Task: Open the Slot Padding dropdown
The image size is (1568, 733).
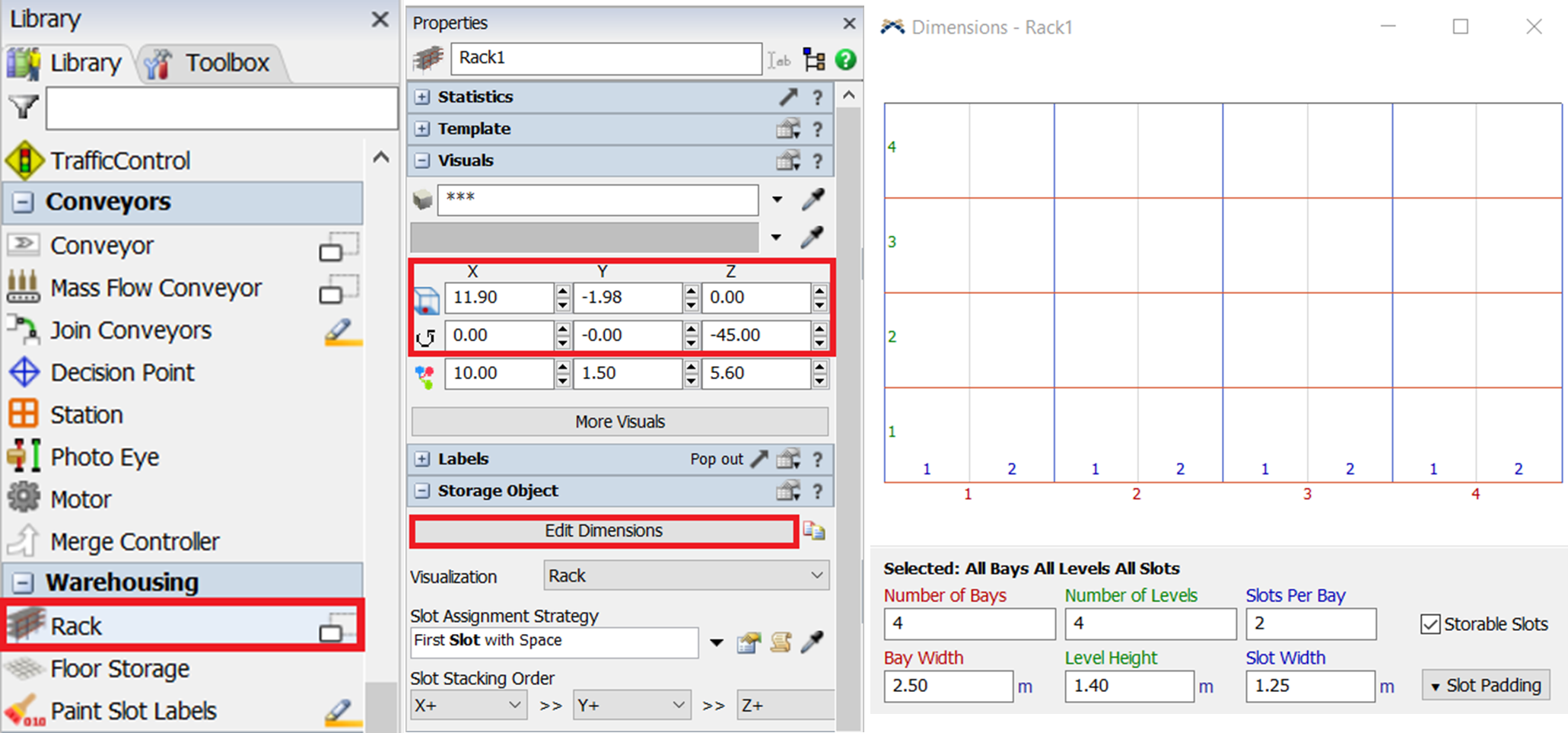Action: (x=1485, y=685)
